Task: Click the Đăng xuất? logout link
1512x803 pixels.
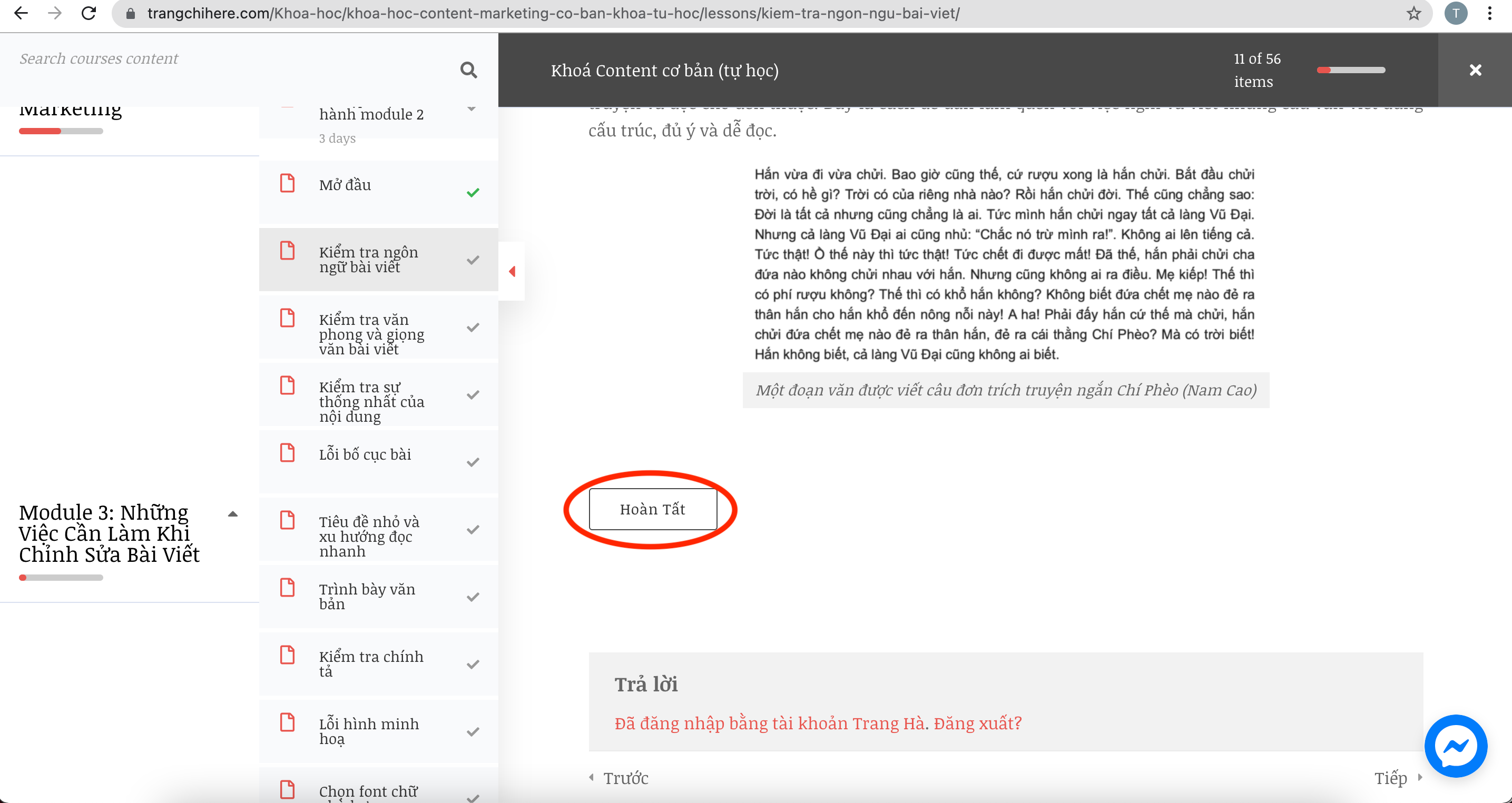Action: (x=977, y=723)
